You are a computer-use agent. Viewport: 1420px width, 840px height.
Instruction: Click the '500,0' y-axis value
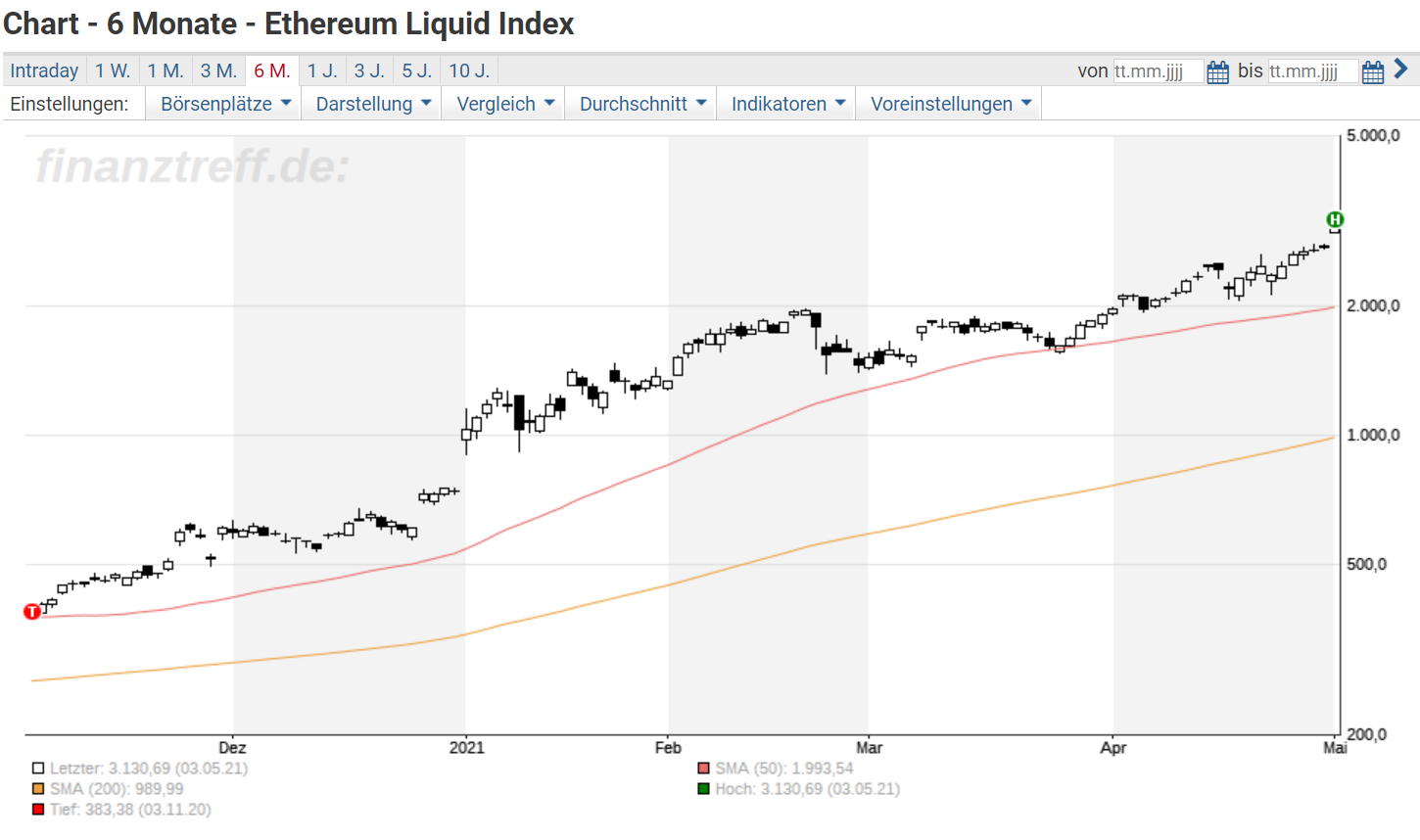click(x=1367, y=565)
